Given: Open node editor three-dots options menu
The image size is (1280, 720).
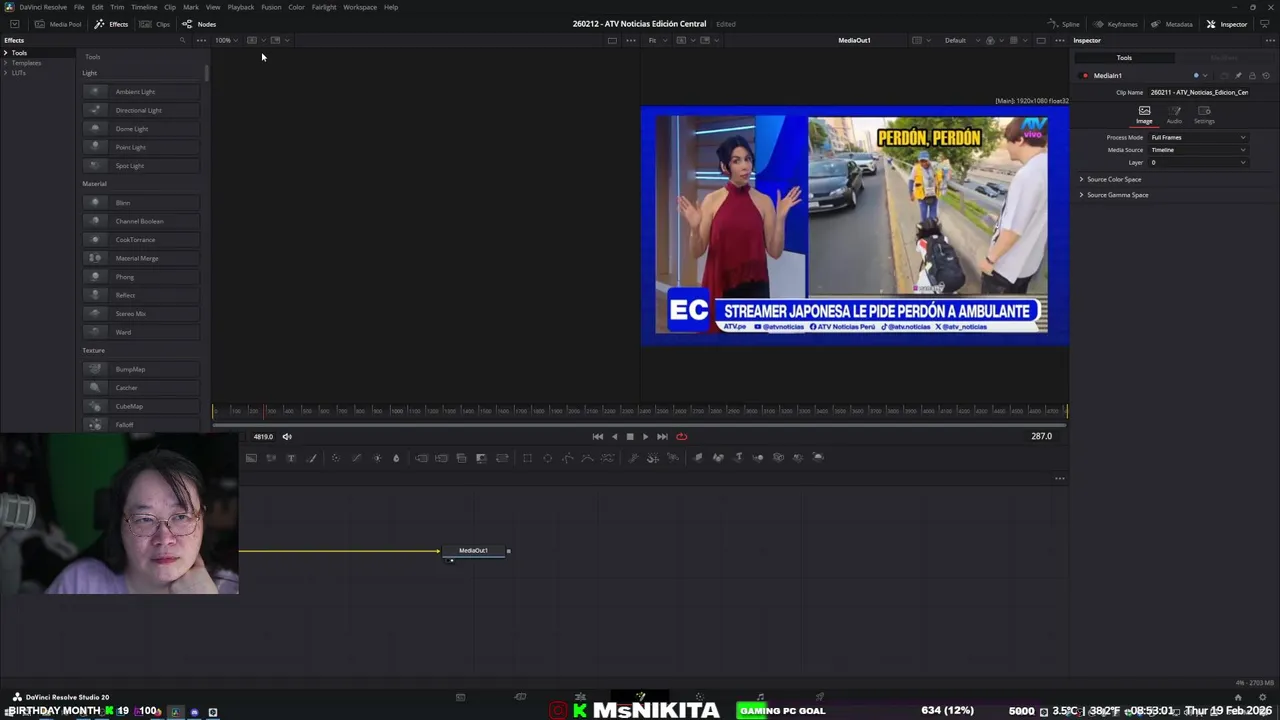Looking at the screenshot, I should 1060,478.
